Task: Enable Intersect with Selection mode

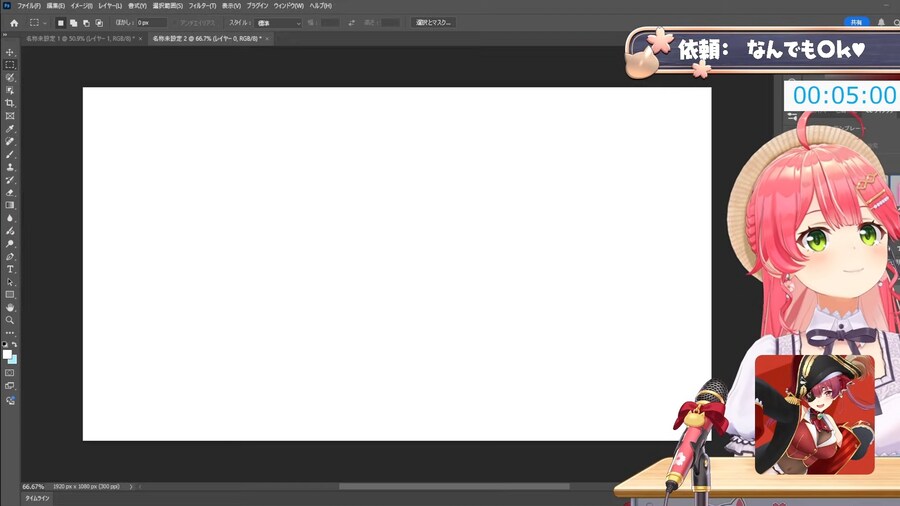Action: coord(99,23)
